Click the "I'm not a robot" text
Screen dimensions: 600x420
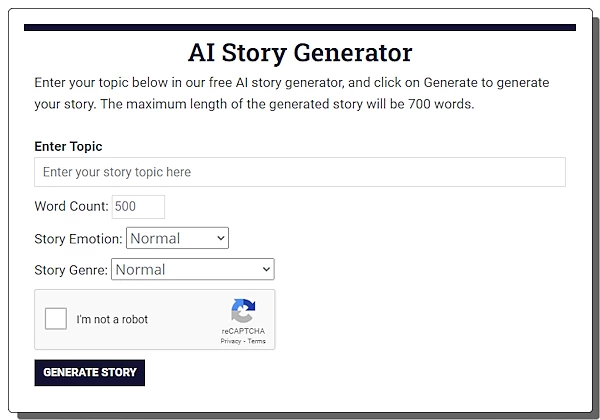pos(112,320)
